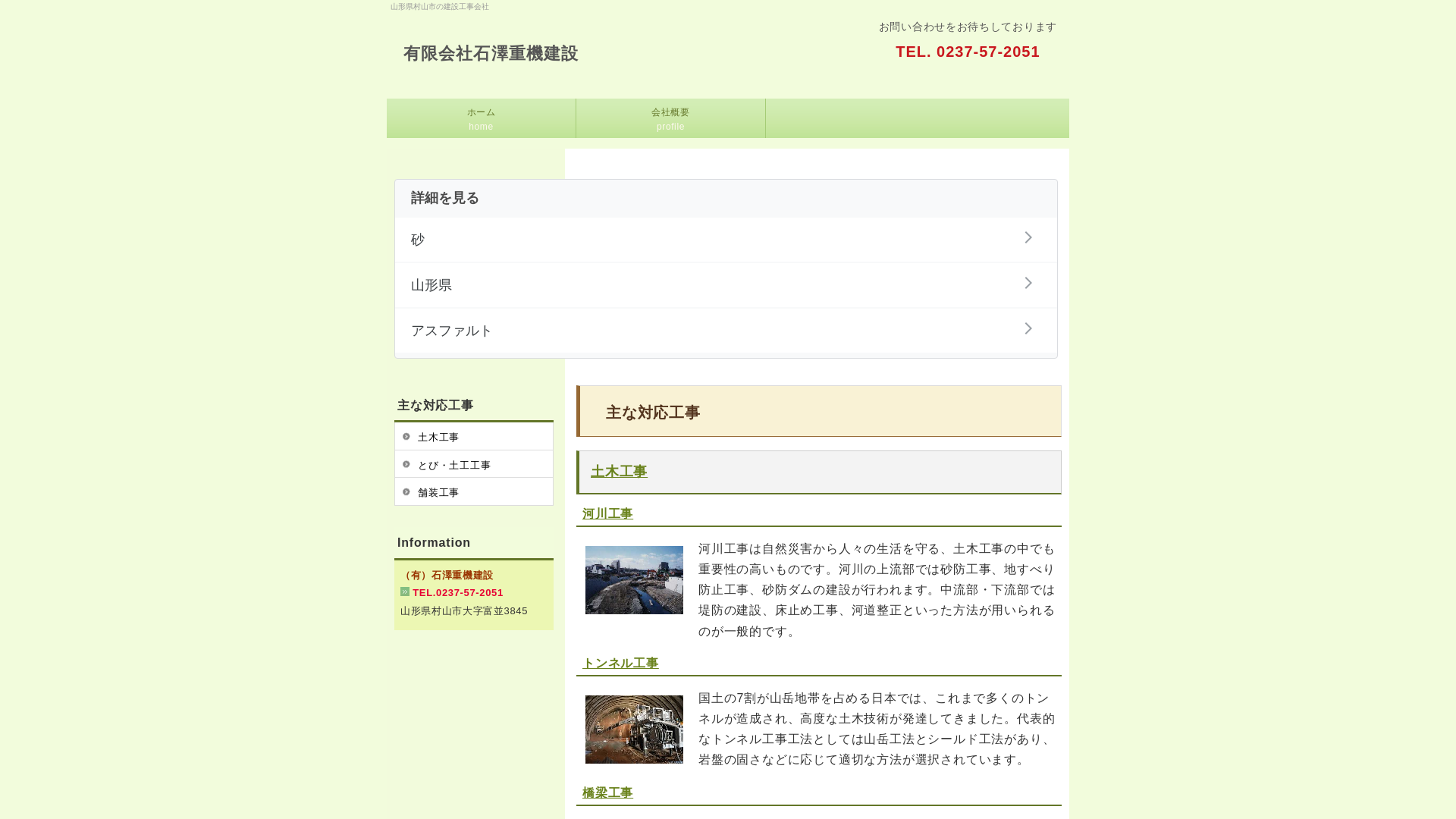Screen dimensions: 1456x819
Task: Expand the 山形県 detail row chevron
Action: (x=1028, y=283)
